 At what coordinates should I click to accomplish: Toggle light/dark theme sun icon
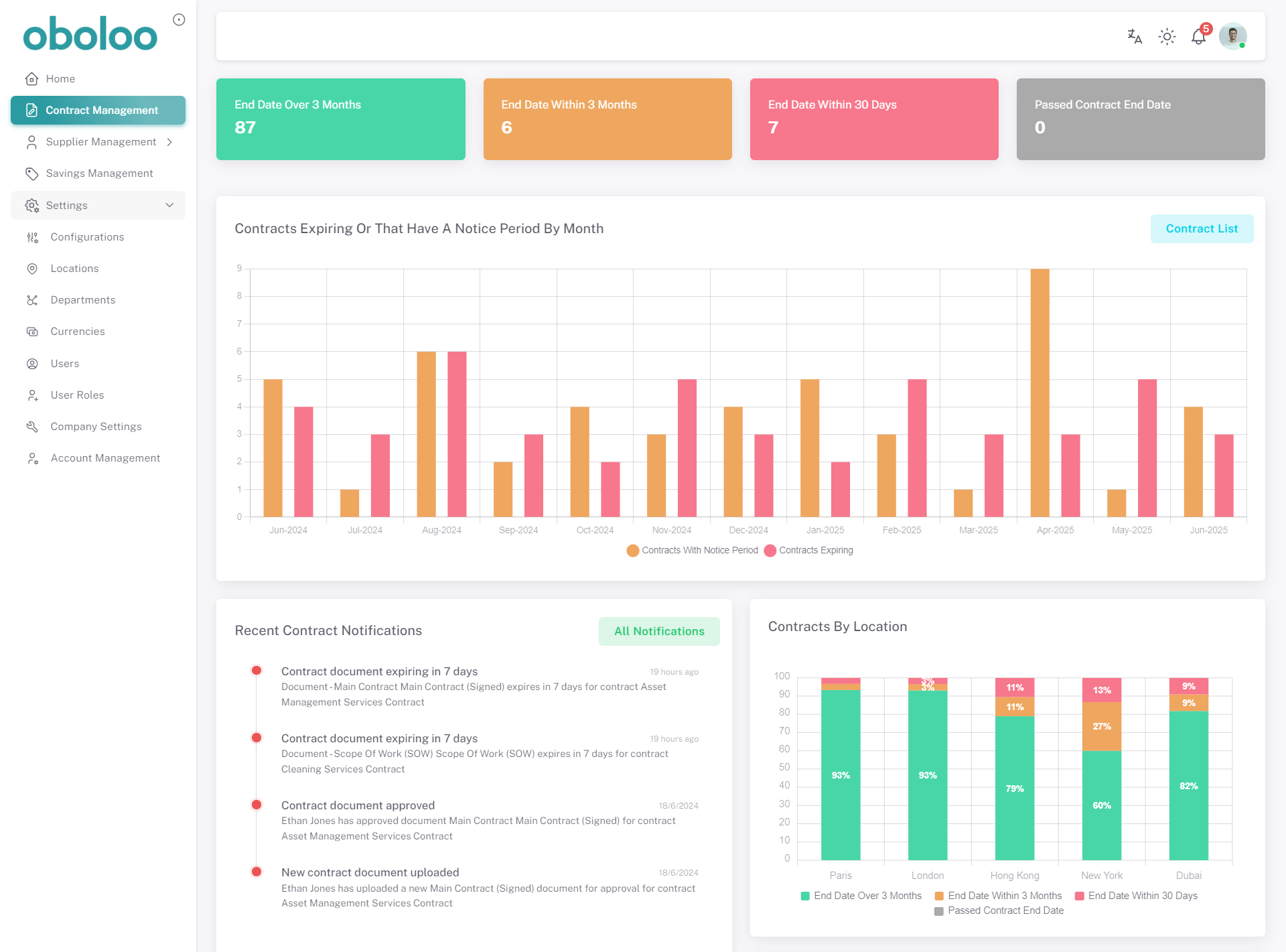(x=1167, y=36)
